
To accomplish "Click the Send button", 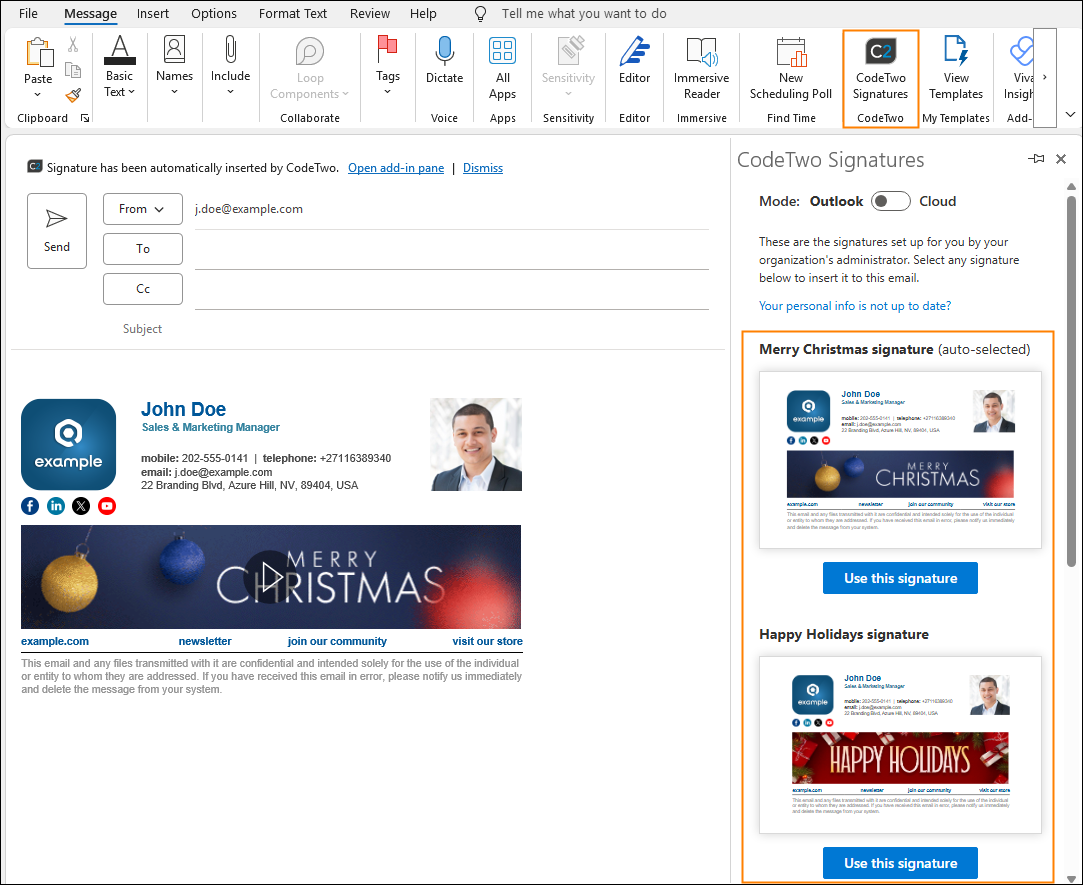I will pos(57,231).
